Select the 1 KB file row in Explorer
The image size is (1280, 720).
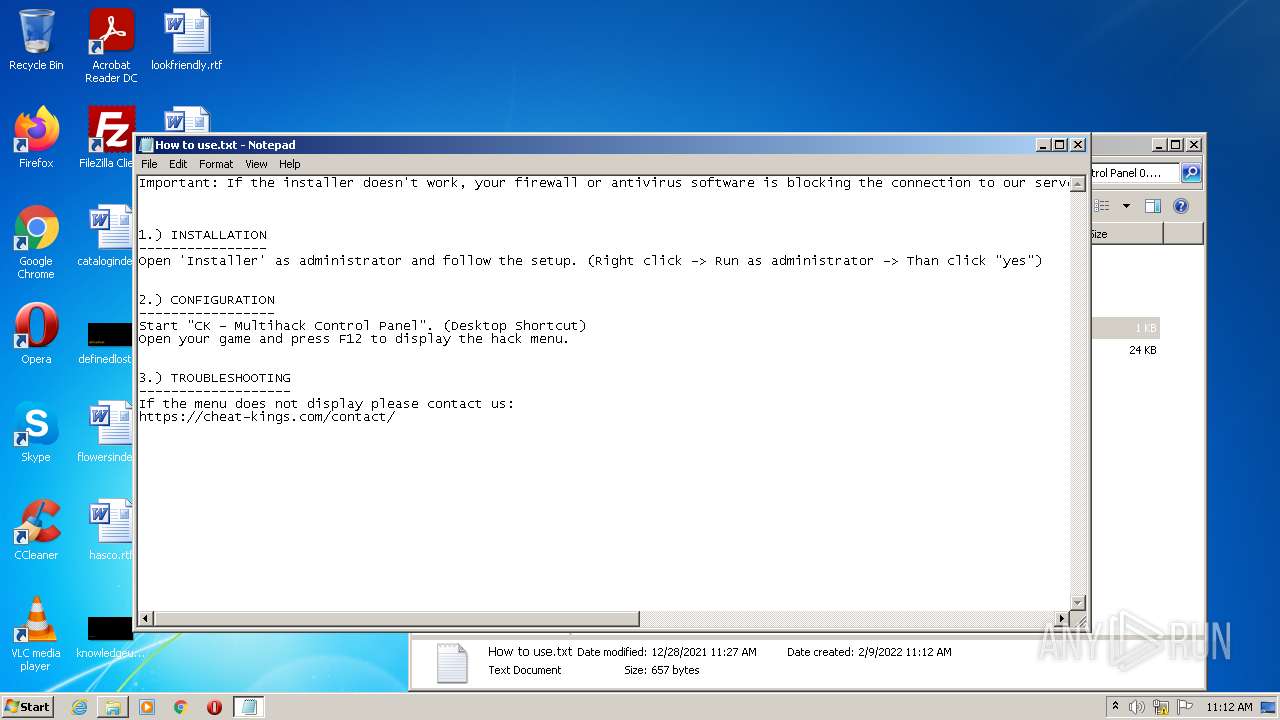pyautogui.click(x=1126, y=328)
